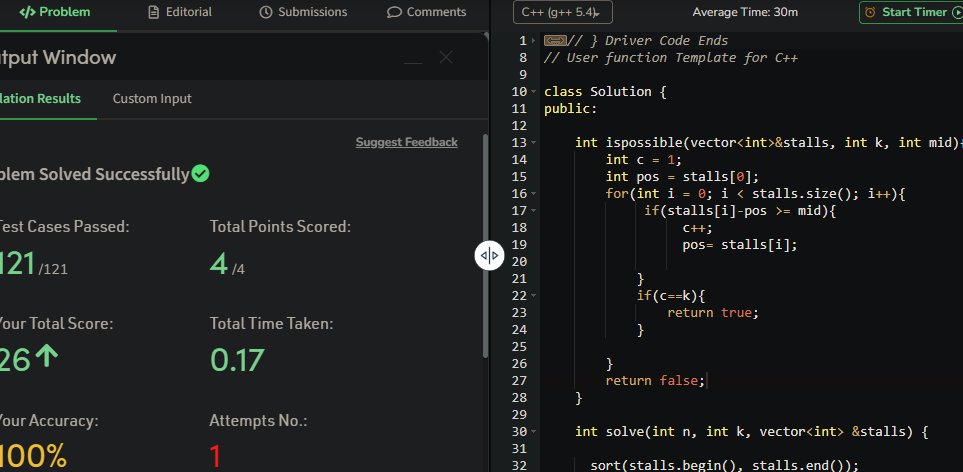This screenshot has height=472, width=963.
Task: Click the output panel vertical scrollbar
Action: pyautogui.click(x=485, y=246)
